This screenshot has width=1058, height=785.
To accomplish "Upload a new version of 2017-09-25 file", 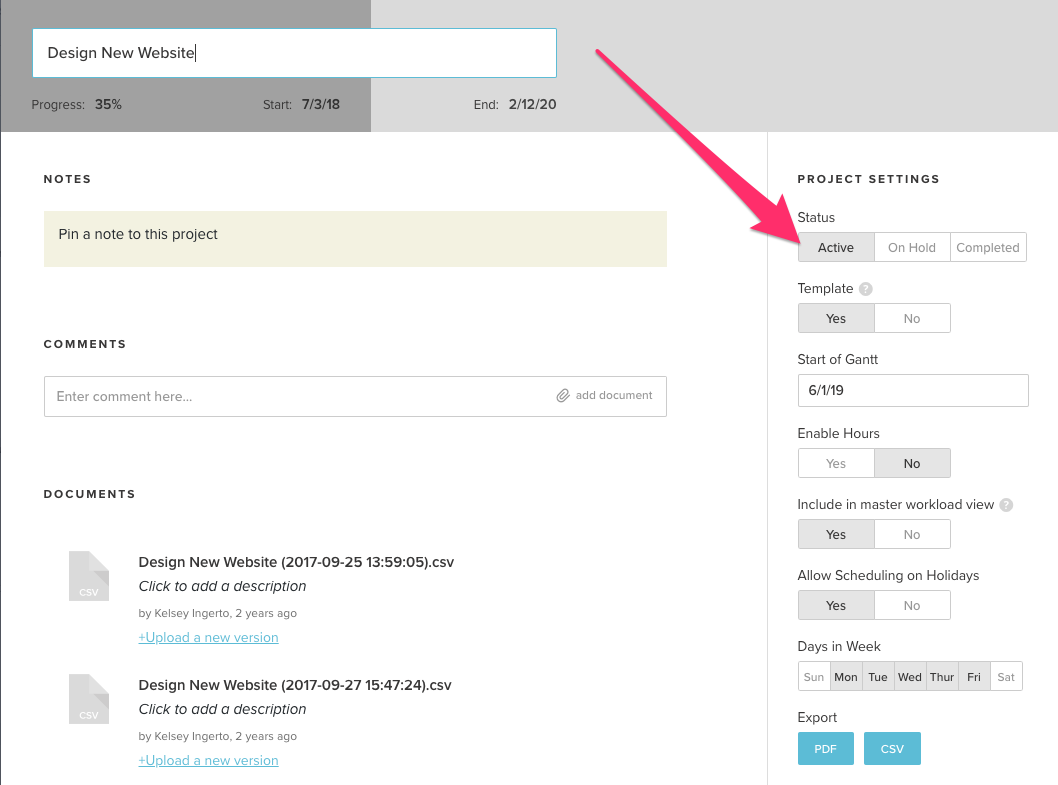I will [x=208, y=637].
